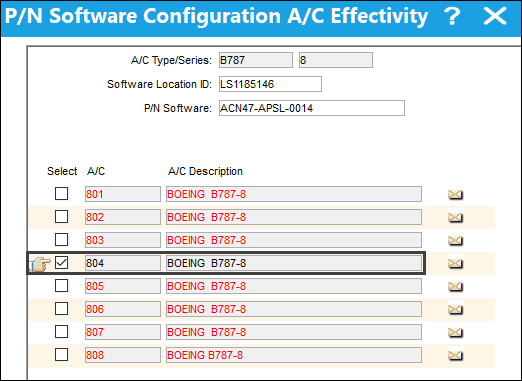Open the envelope note icon for aircraft 806

[x=455, y=309]
